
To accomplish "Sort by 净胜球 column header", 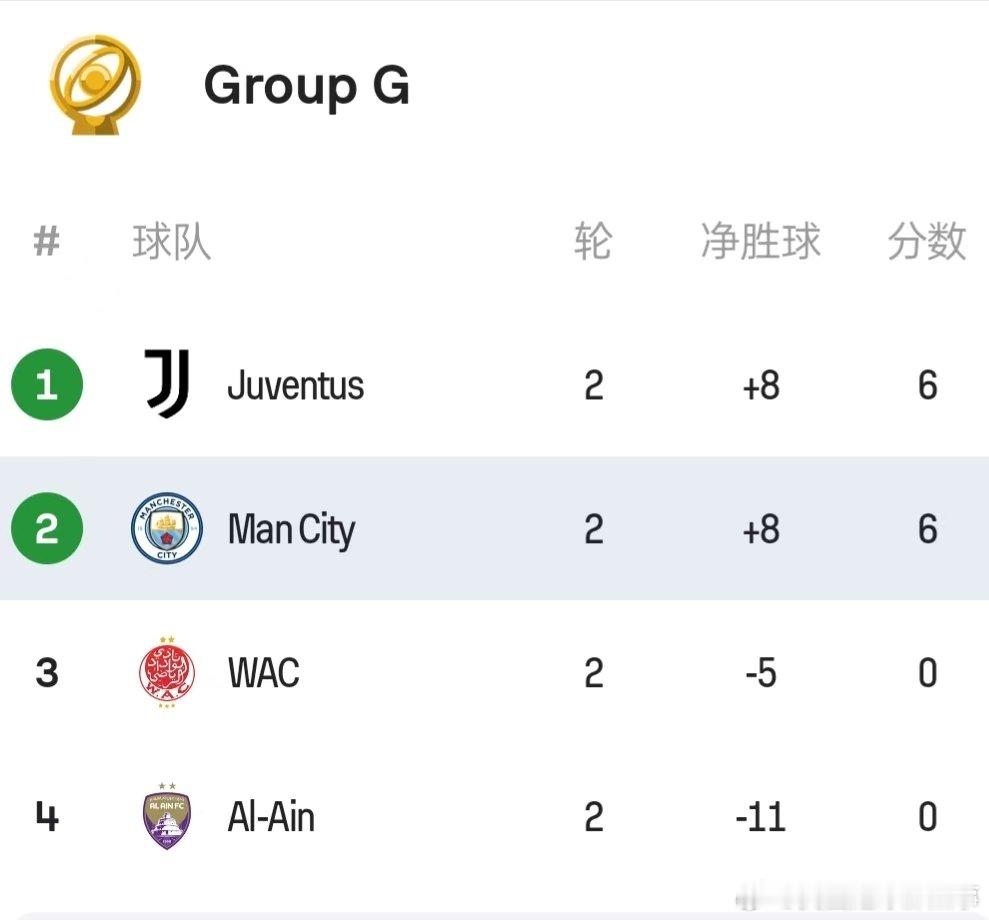I will 761,241.
